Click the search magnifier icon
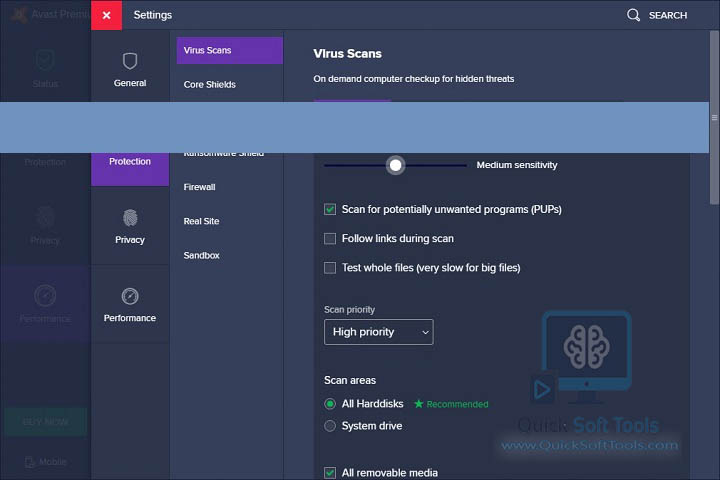The image size is (720, 480). 633,15
